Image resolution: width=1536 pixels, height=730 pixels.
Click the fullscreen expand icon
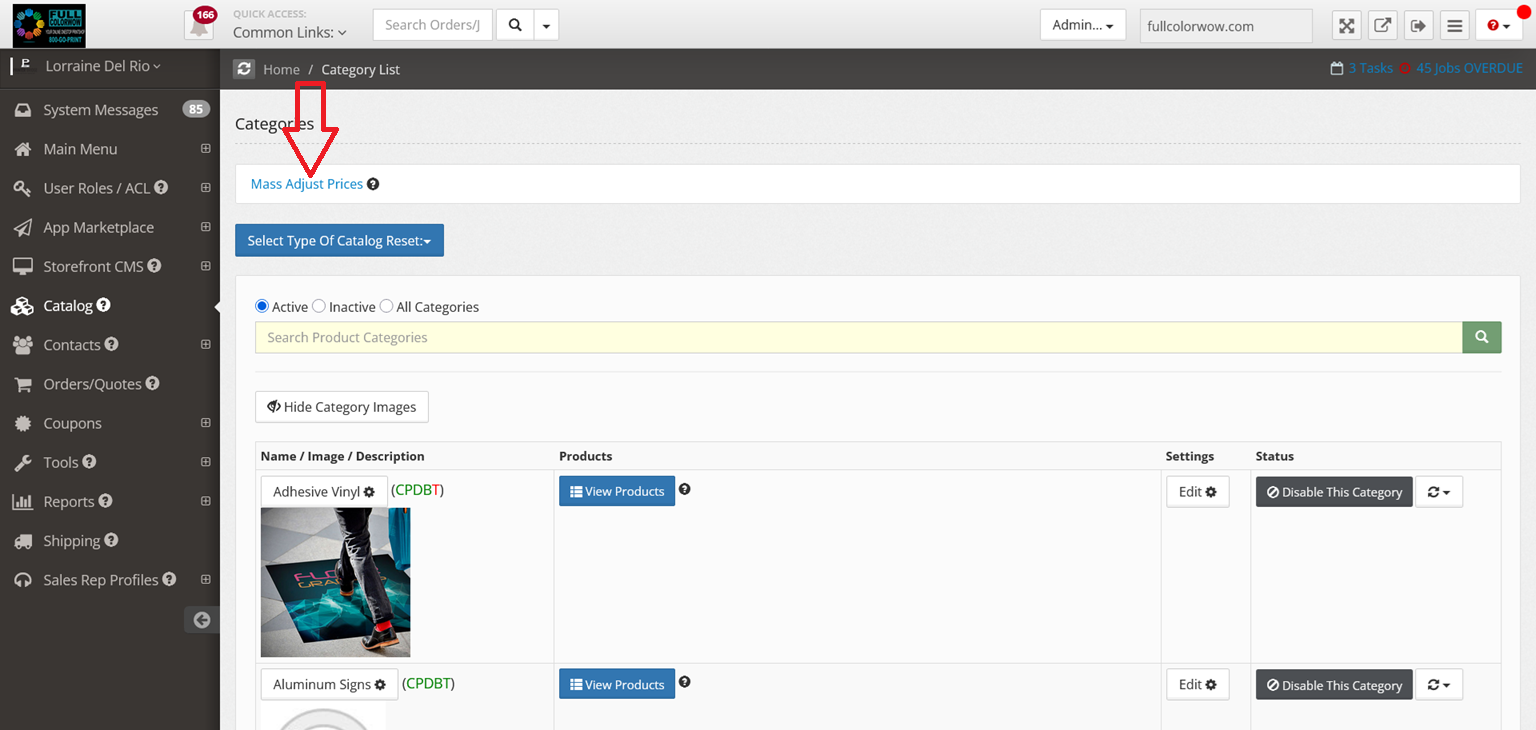(x=1347, y=26)
